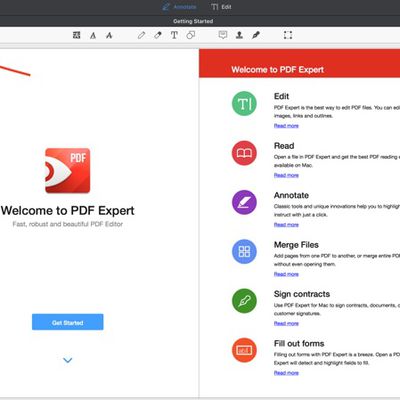Click the white Welcome to PDF Expert banner title

[x=278, y=70]
